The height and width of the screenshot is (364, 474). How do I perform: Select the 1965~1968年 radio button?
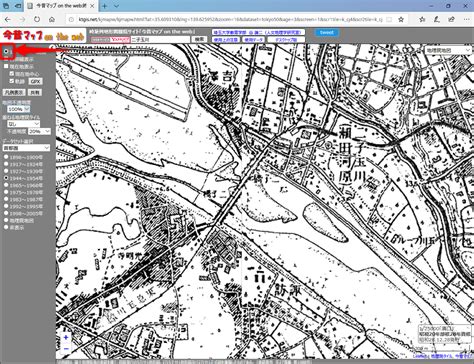(x=6, y=185)
